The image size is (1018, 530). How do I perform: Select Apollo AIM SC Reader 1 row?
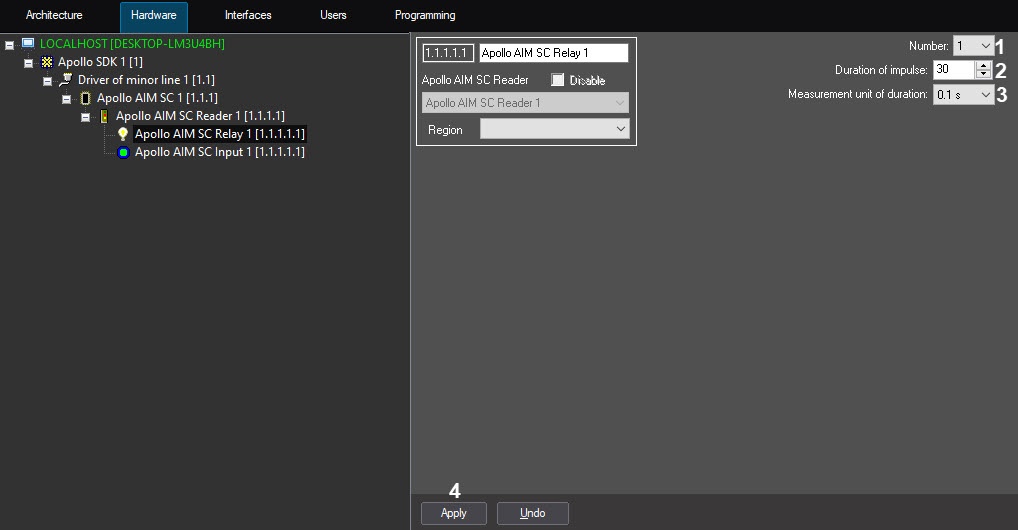[200, 116]
